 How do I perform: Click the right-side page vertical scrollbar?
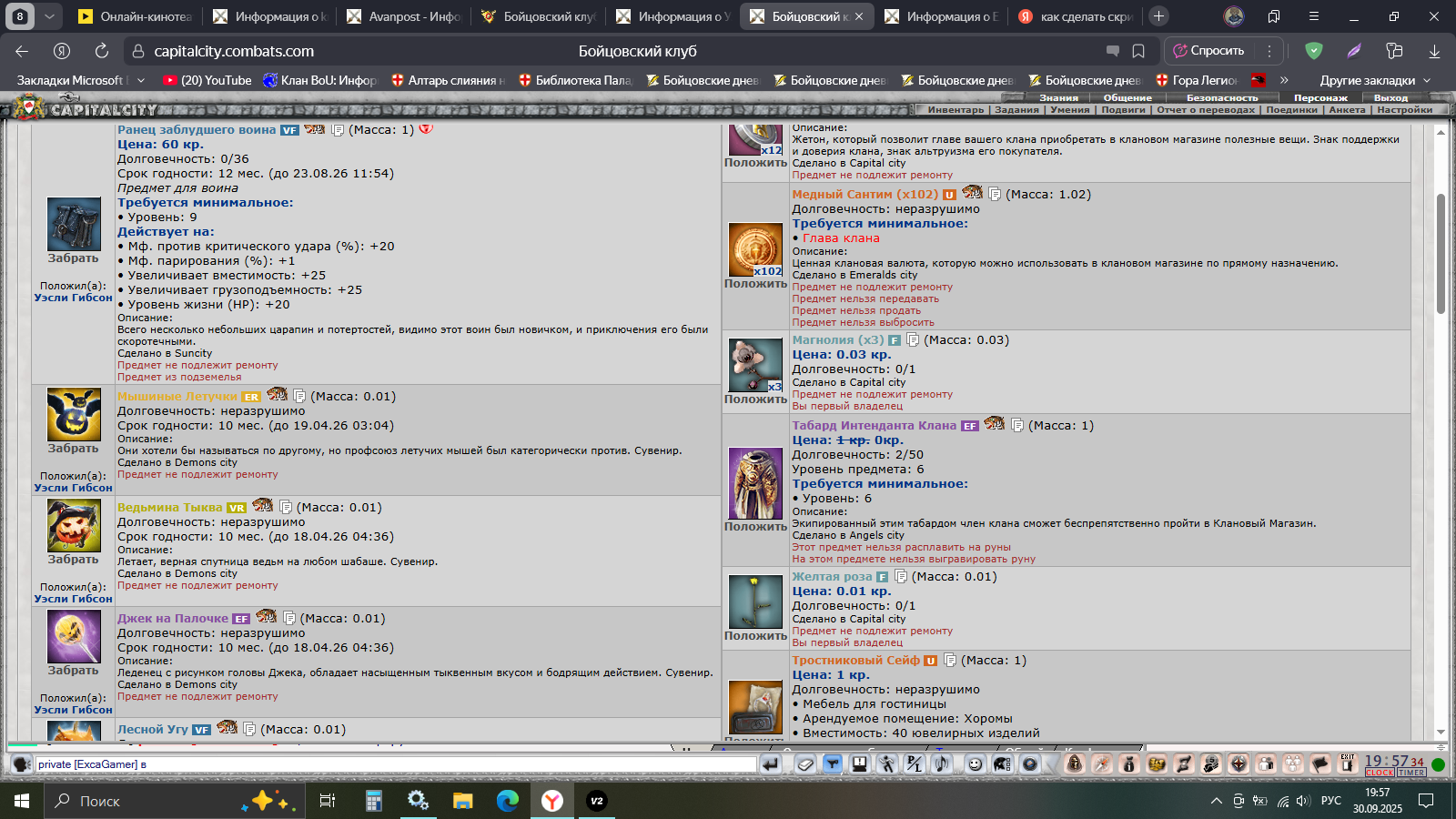pos(1441,255)
